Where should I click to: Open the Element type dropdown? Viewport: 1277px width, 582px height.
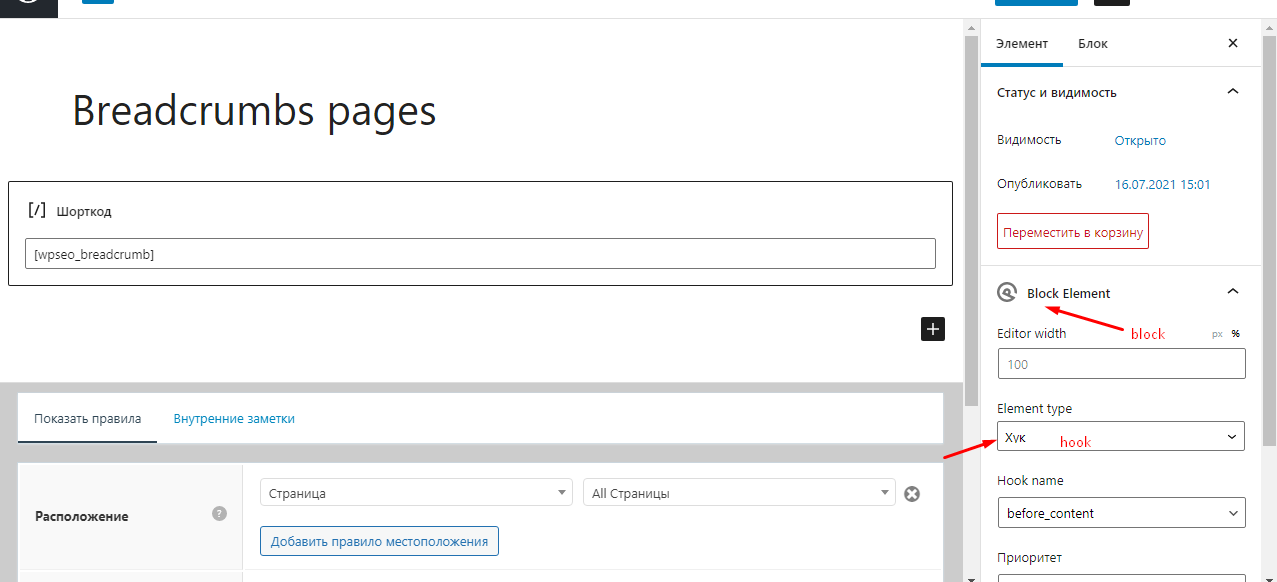tap(1121, 437)
